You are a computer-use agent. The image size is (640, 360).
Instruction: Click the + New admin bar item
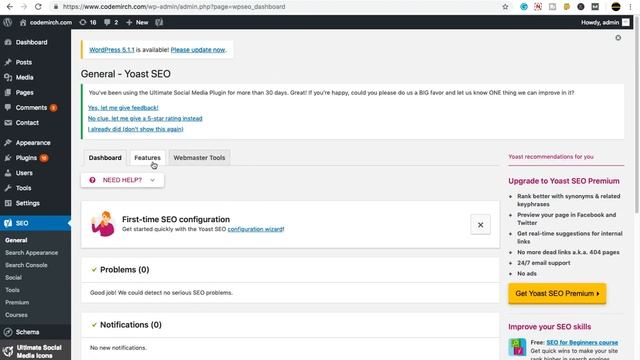click(x=137, y=22)
